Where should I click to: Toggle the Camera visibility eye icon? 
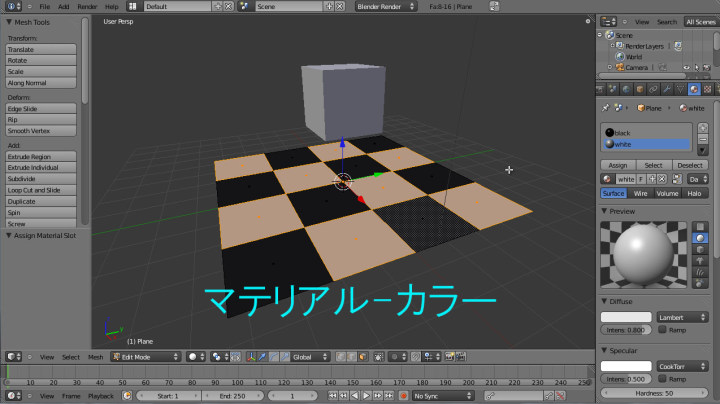pyautogui.click(x=686, y=68)
